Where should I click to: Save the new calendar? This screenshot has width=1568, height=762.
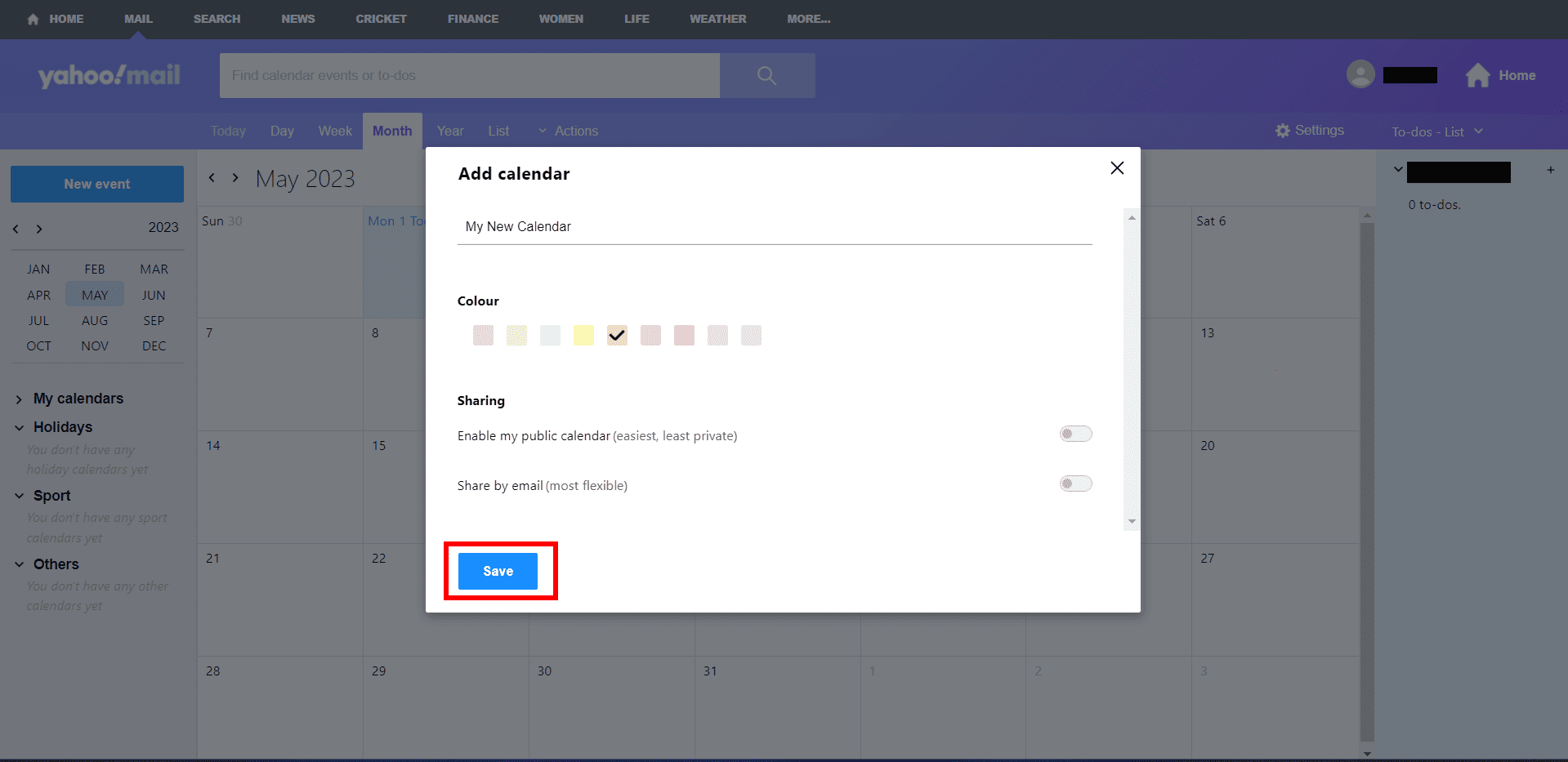click(x=498, y=571)
